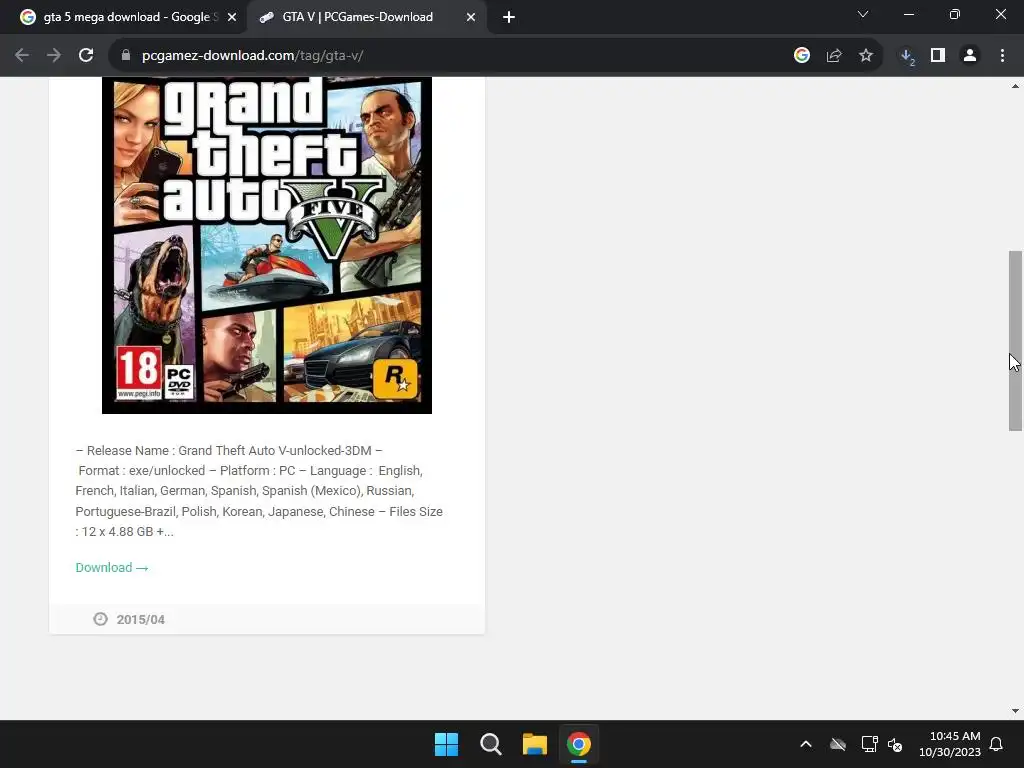Click the muted volume tray icon

(x=895, y=744)
